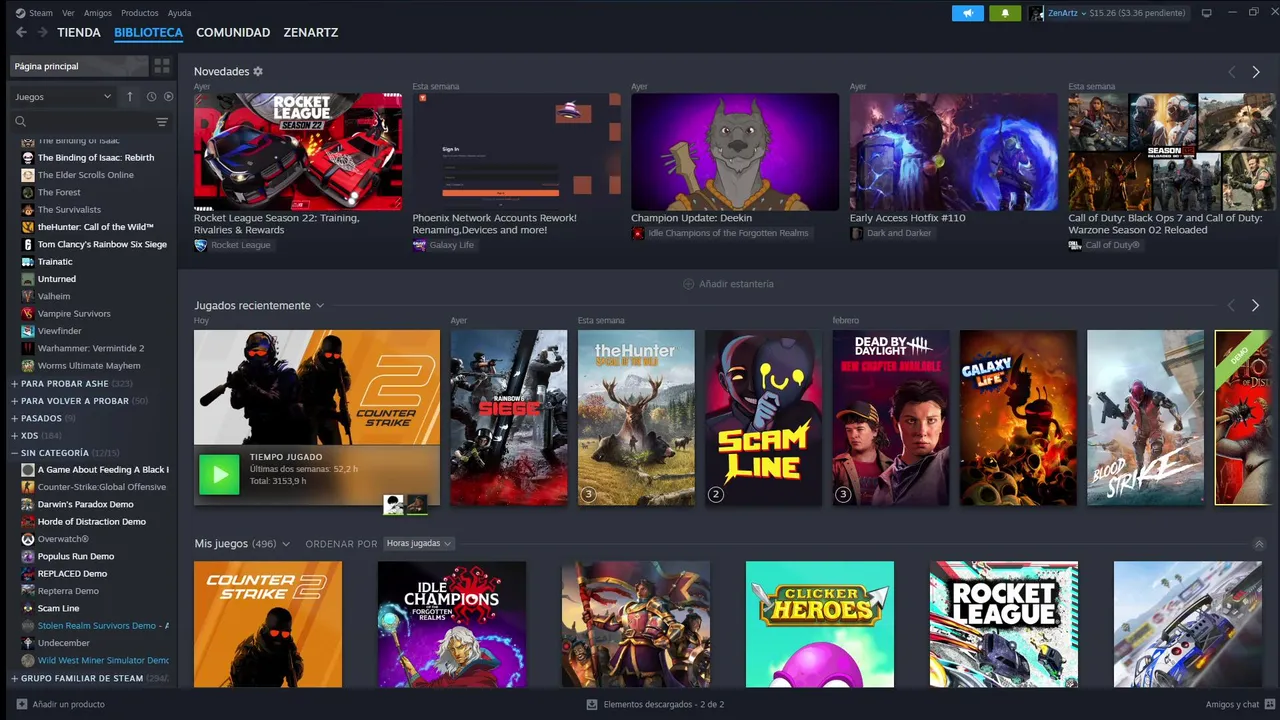Show next Novedades items with right arrow

coord(1256,72)
